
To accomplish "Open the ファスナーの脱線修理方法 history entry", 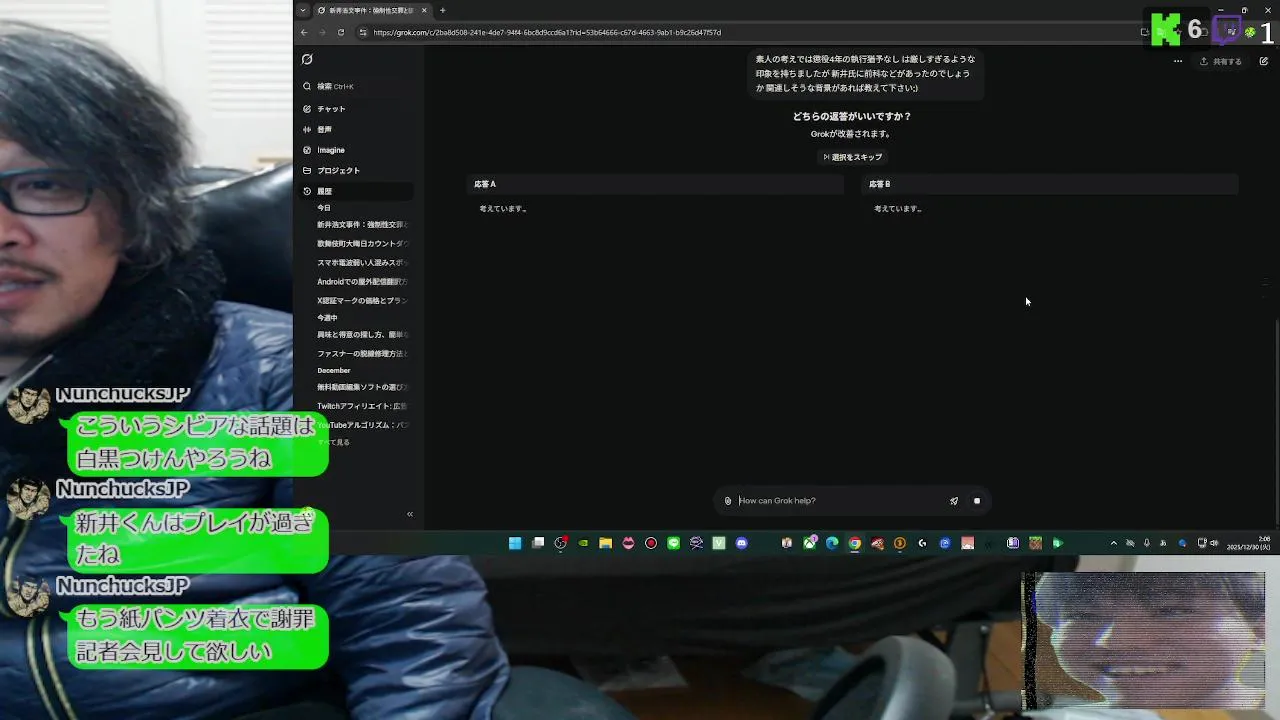I will [x=362, y=354].
